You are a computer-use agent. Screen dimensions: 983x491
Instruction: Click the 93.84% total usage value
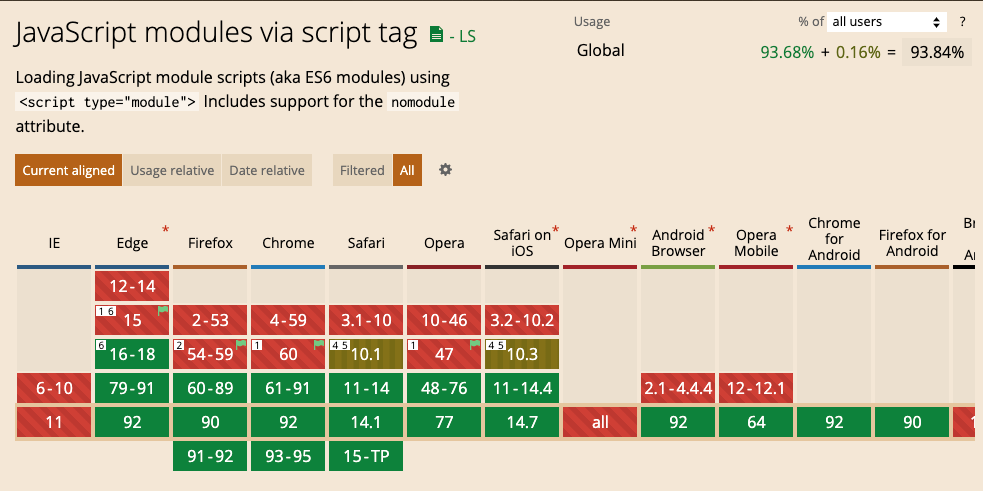click(x=937, y=52)
